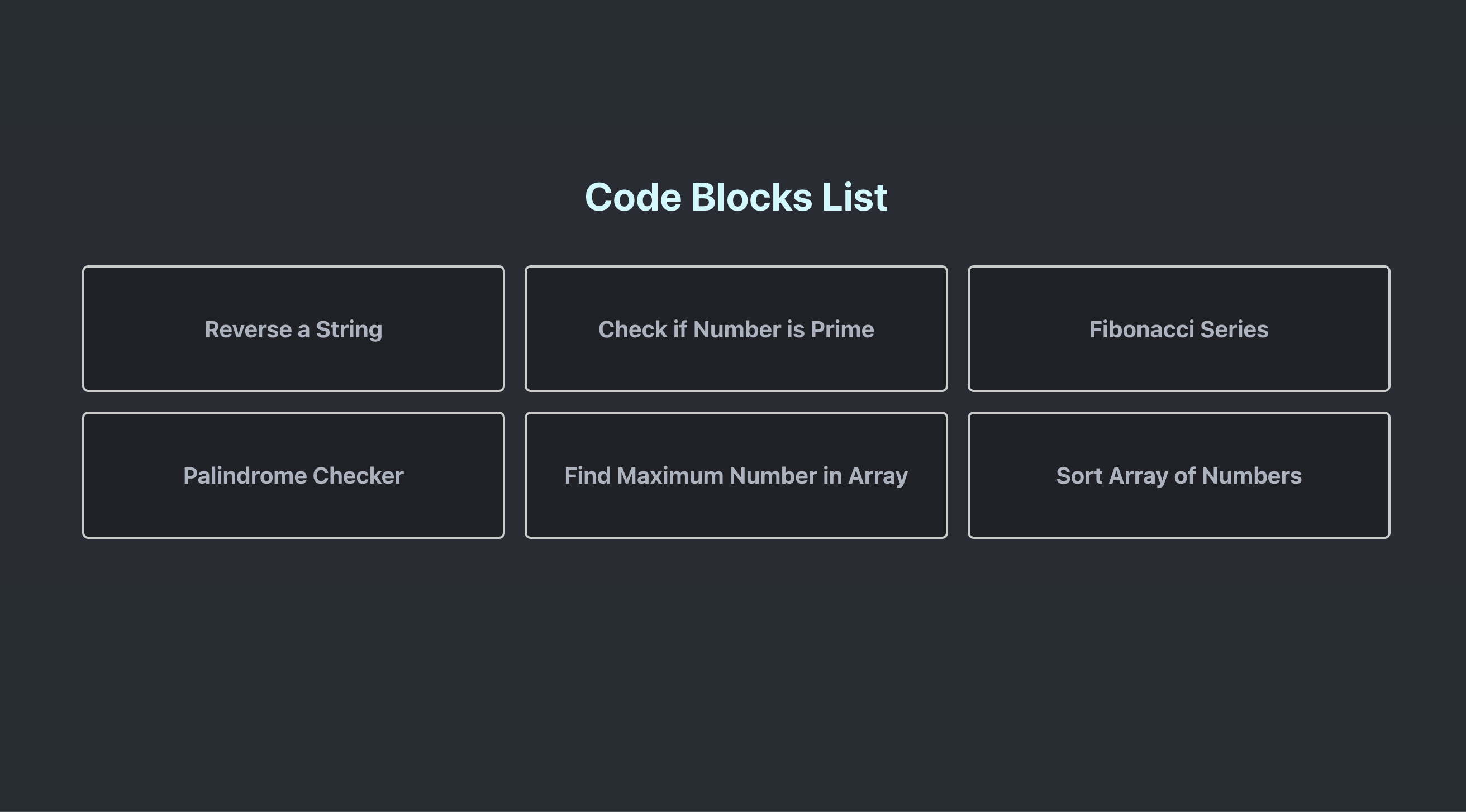Click the Code Blocks List heading
This screenshot has width=1466, height=812.
click(x=736, y=197)
